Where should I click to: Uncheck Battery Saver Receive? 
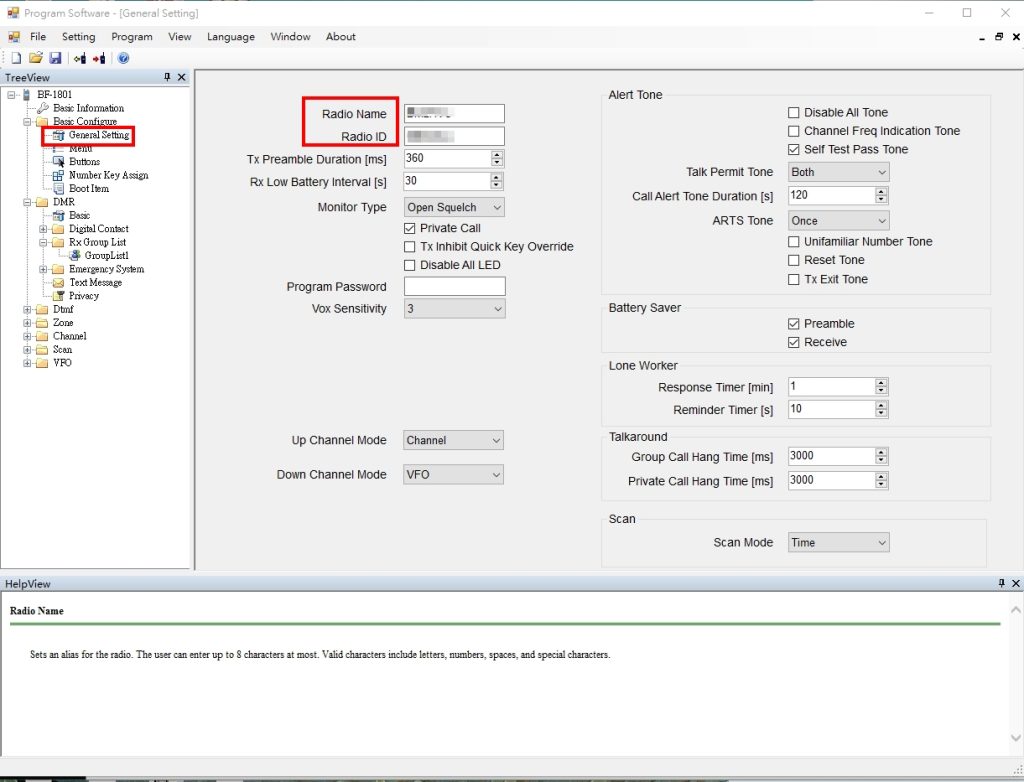(x=793, y=342)
